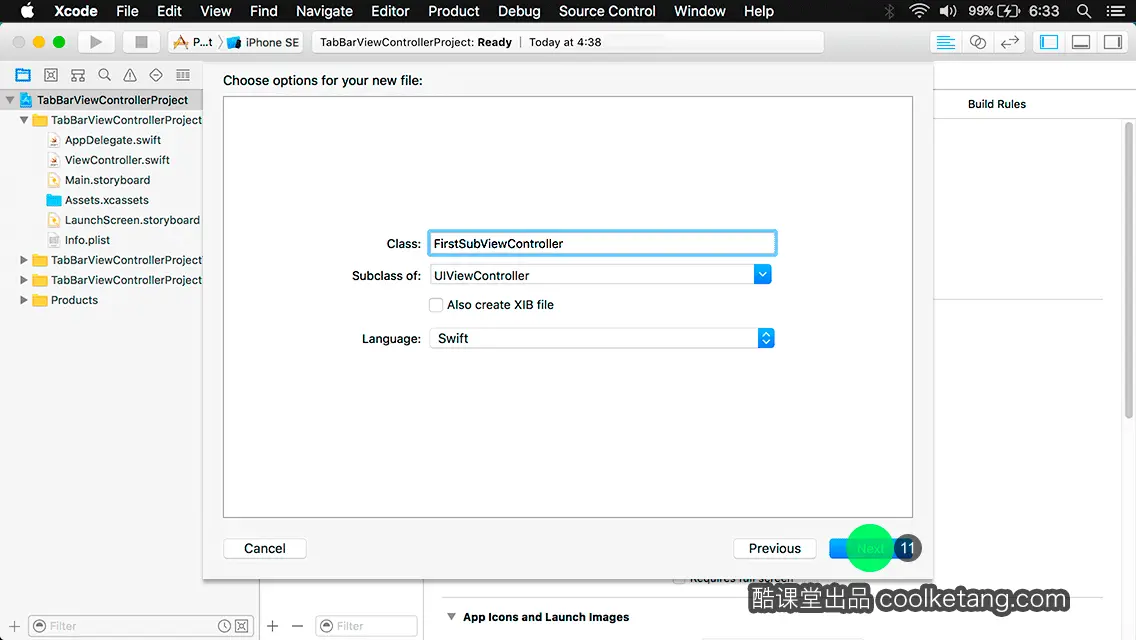Viewport: 1136px width, 640px height.
Task: Toggle the Navigator panel
Action: click(1049, 42)
